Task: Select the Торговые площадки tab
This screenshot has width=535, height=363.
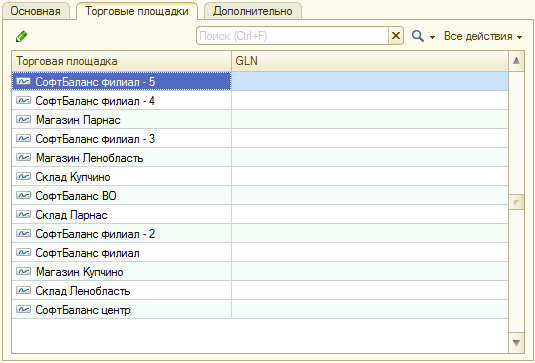Action: (x=137, y=11)
